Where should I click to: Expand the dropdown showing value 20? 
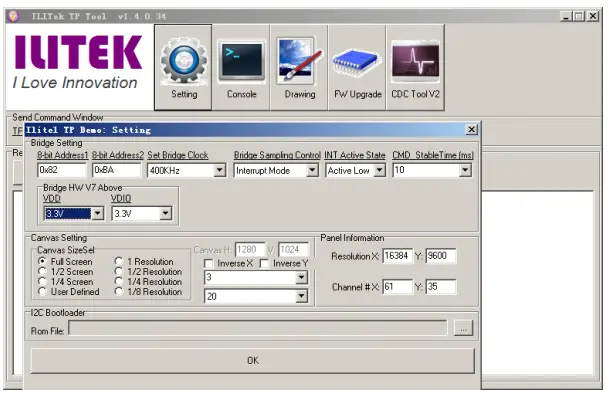[x=301, y=297]
